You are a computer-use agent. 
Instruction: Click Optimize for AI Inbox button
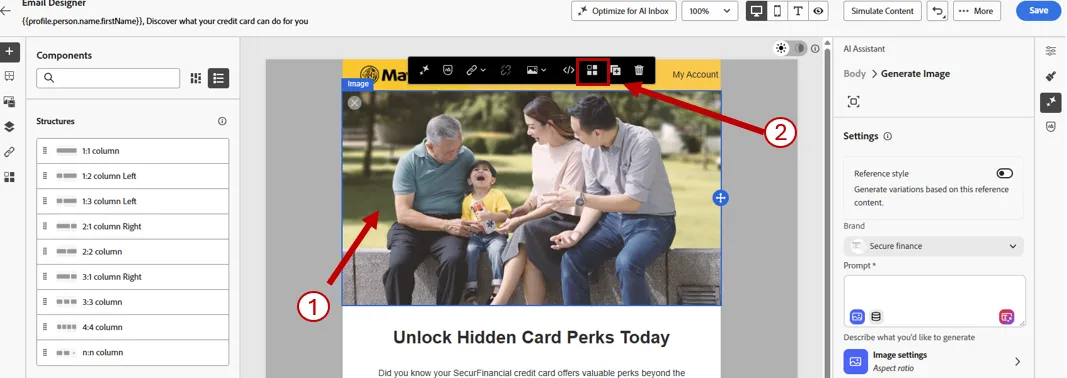pyautogui.click(x=623, y=11)
